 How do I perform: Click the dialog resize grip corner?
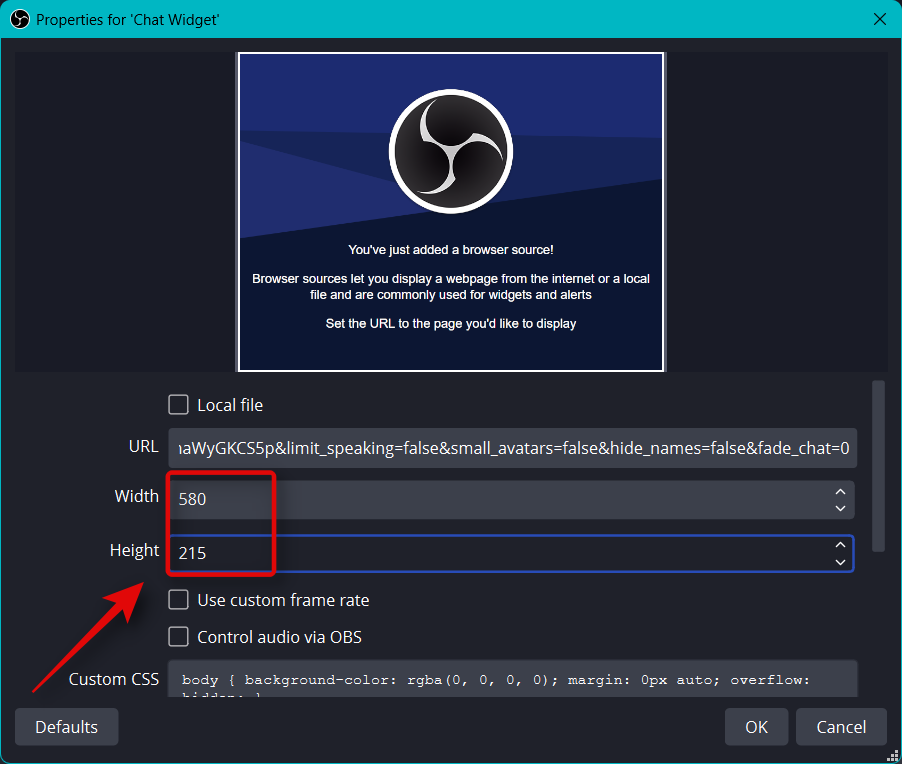pos(893,755)
